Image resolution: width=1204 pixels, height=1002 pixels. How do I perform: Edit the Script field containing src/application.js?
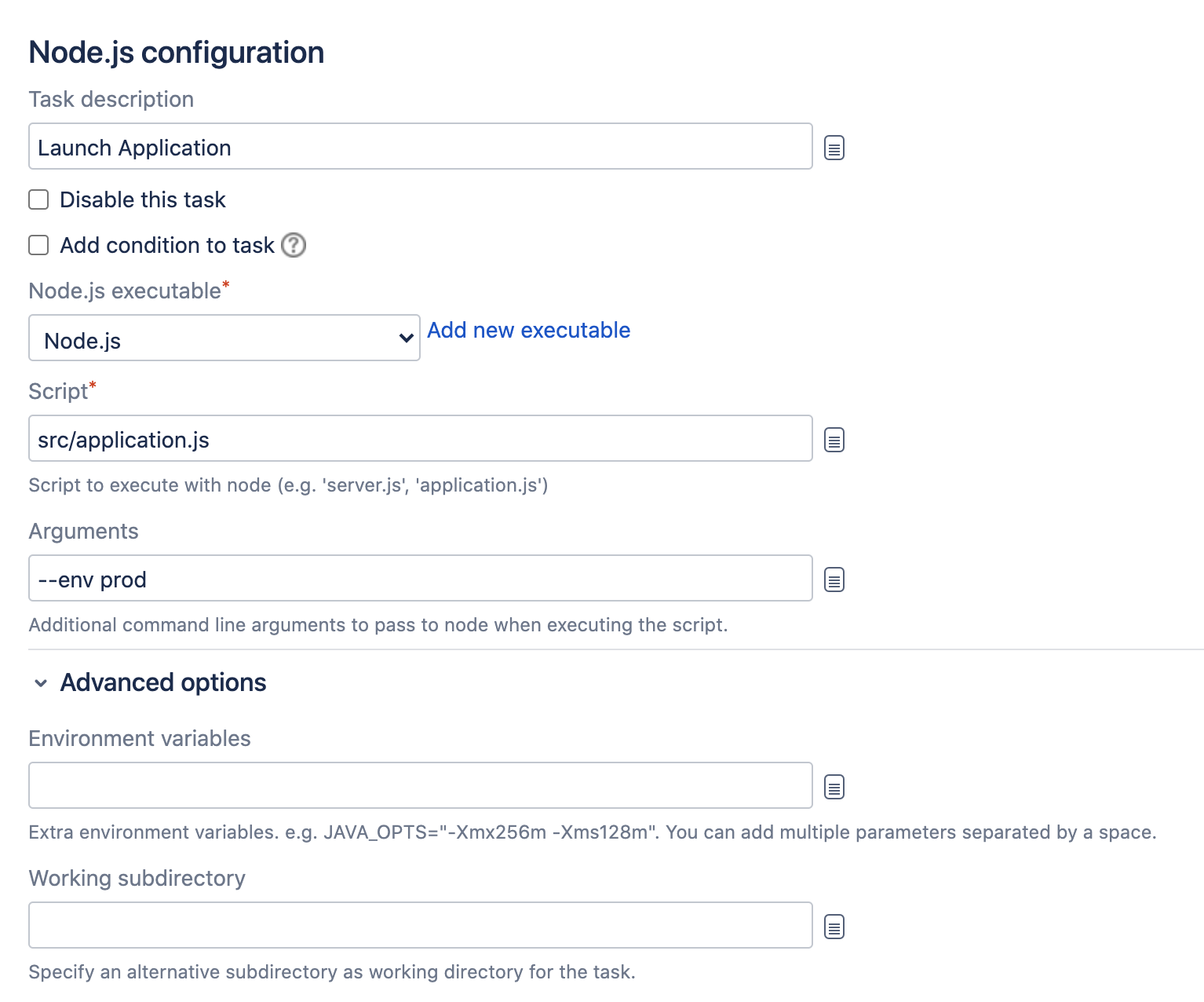coord(421,438)
